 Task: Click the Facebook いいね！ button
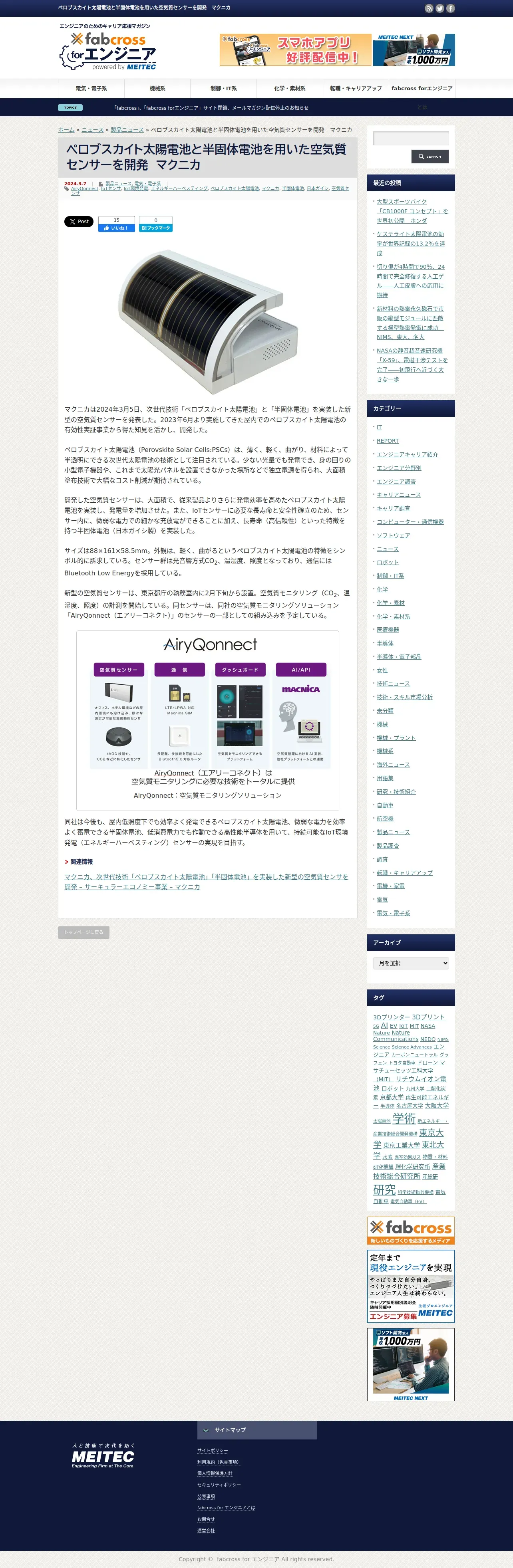click(116, 228)
